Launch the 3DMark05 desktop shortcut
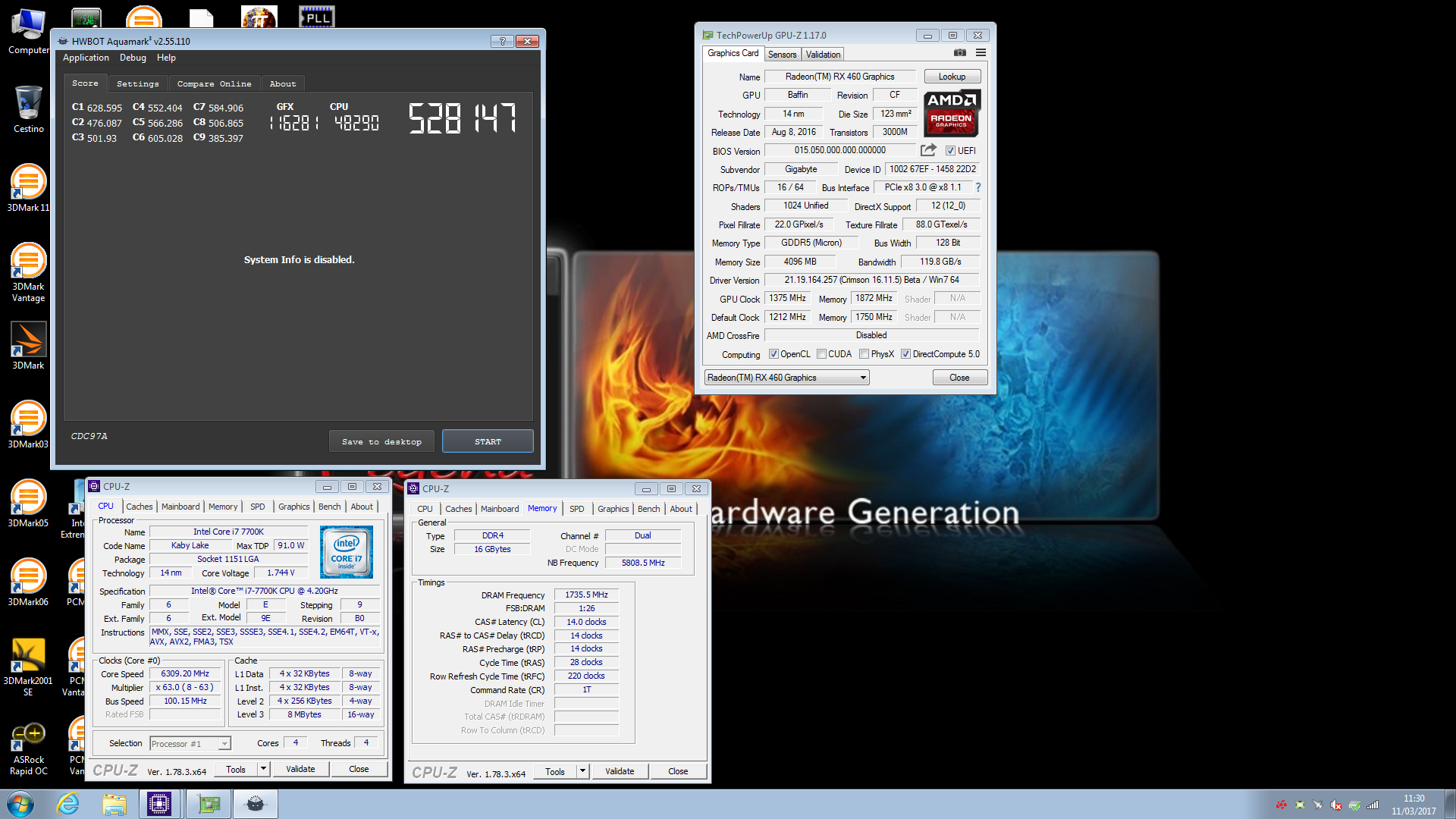 point(28,503)
